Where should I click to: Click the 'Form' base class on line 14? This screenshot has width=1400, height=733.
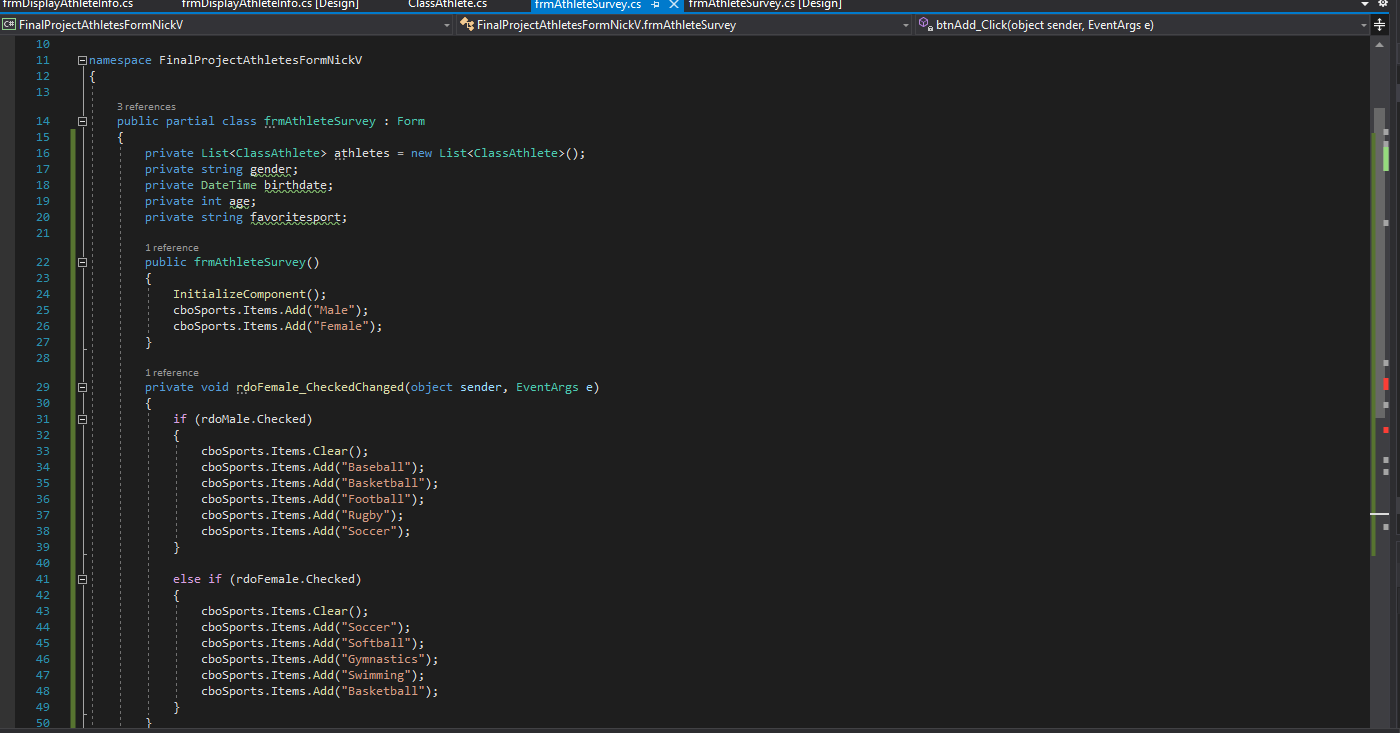[411, 122]
